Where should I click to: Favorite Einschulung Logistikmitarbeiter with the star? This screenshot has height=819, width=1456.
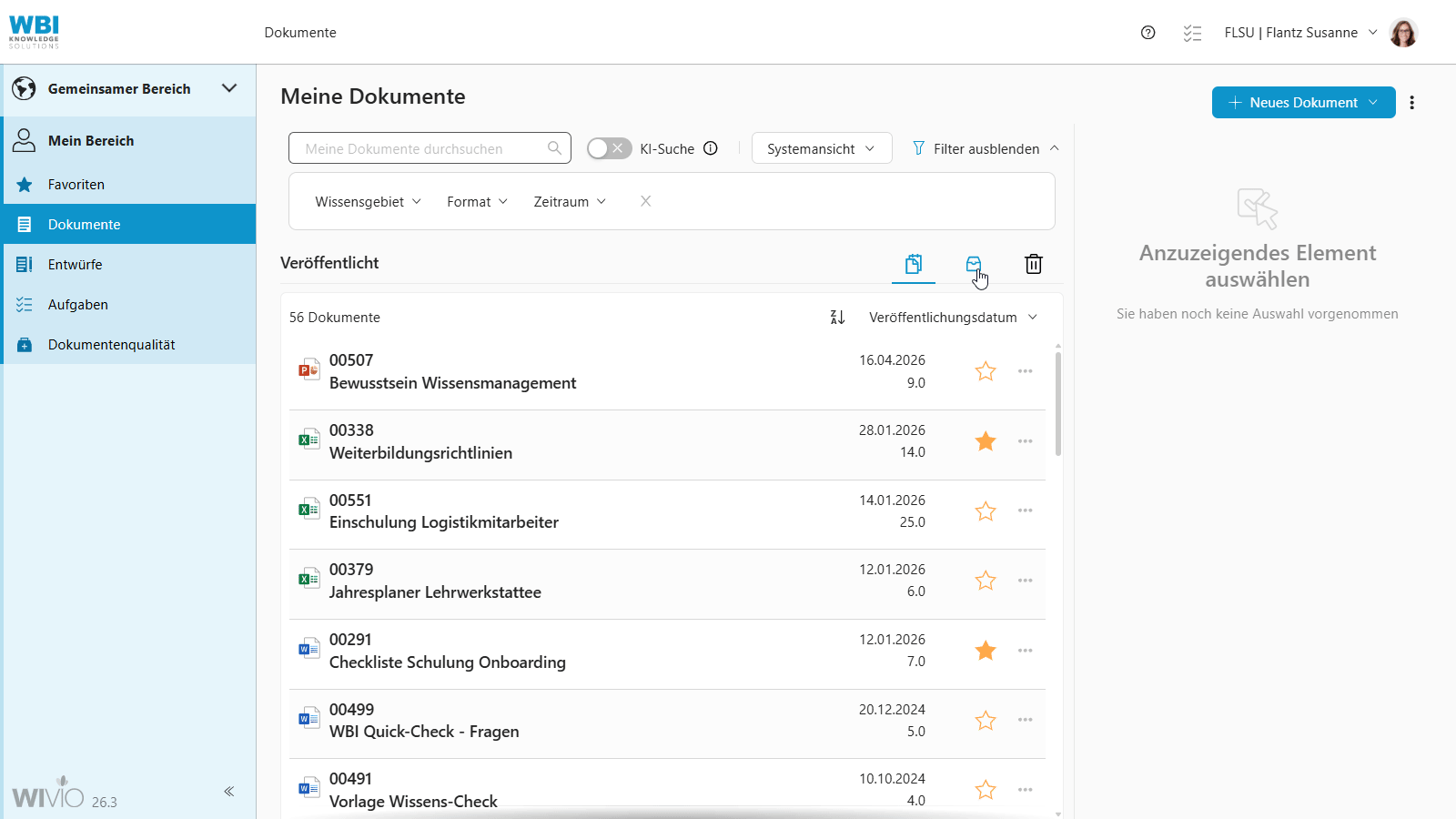tap(986, 511)
